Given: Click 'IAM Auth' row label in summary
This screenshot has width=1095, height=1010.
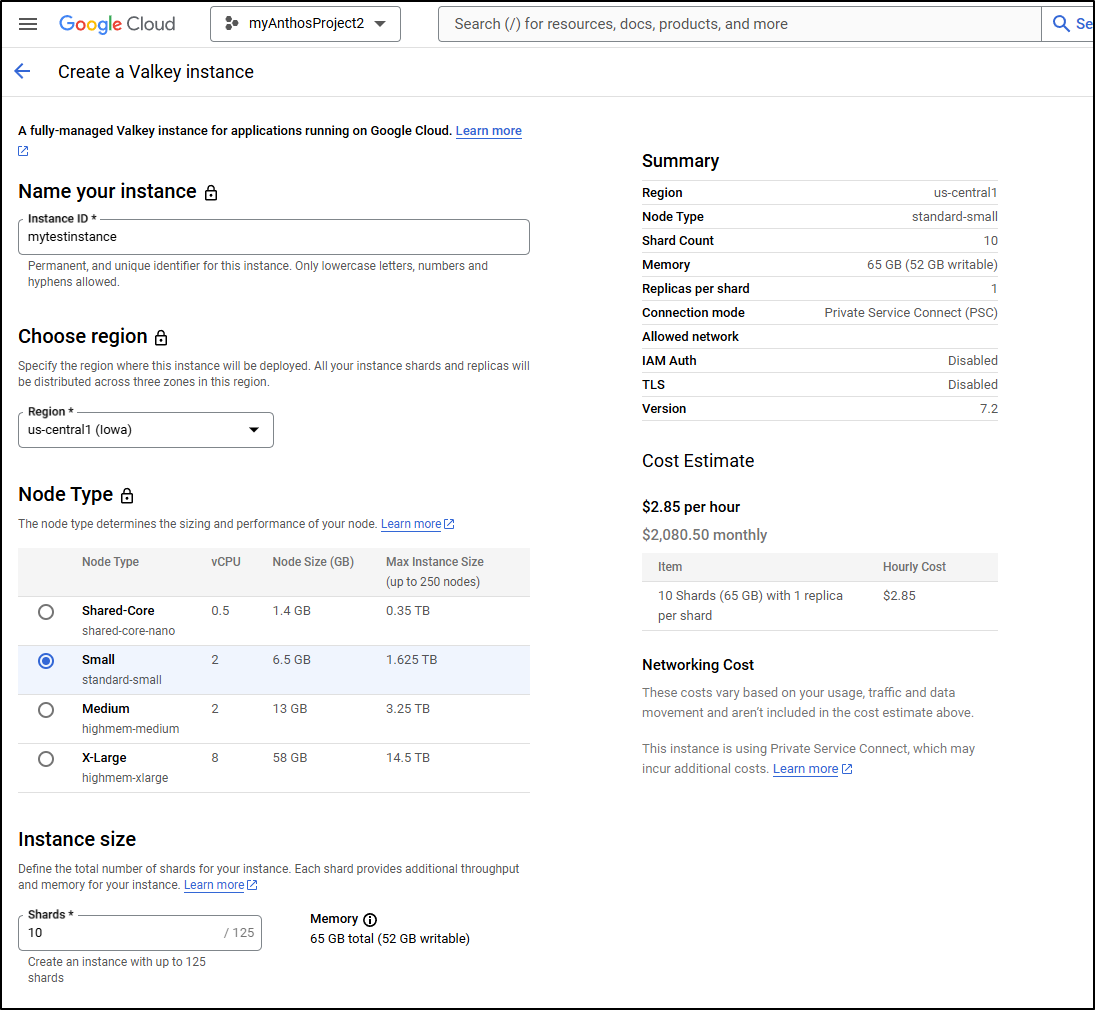Looking at the screenshot, I should pos(669,360).
